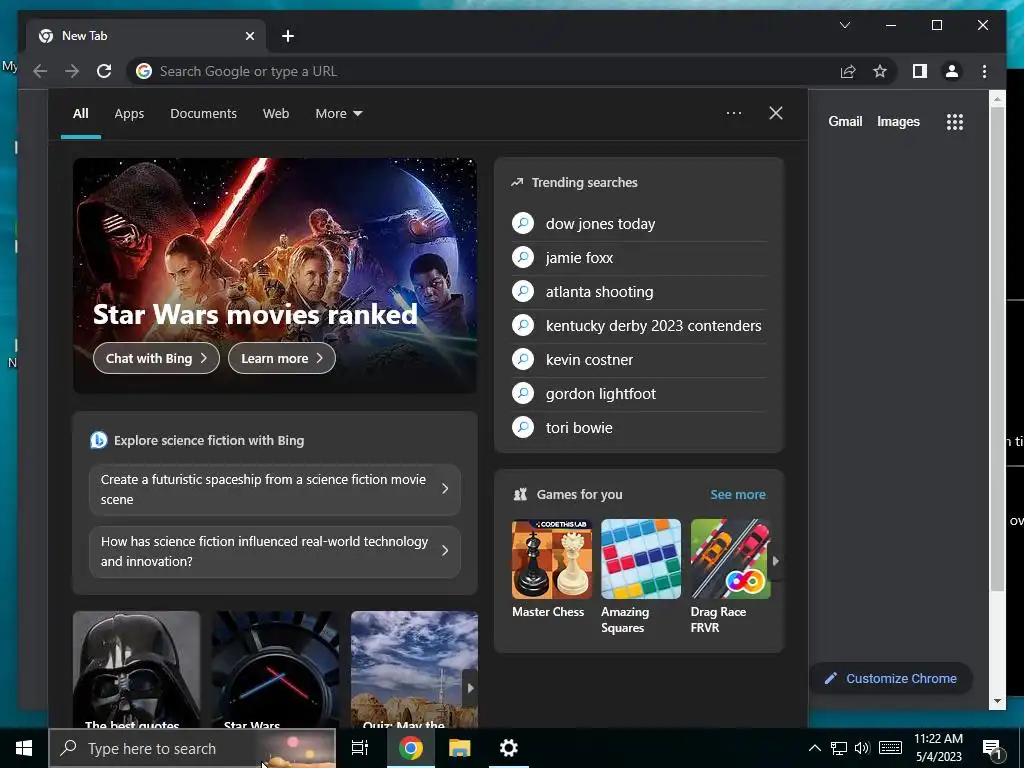The width and height of the screenshot is (1024, 768).
Task: Open 'Create a futuristic spaceship' suggestion
Action: pyautogui.click(x=275, y=489)
